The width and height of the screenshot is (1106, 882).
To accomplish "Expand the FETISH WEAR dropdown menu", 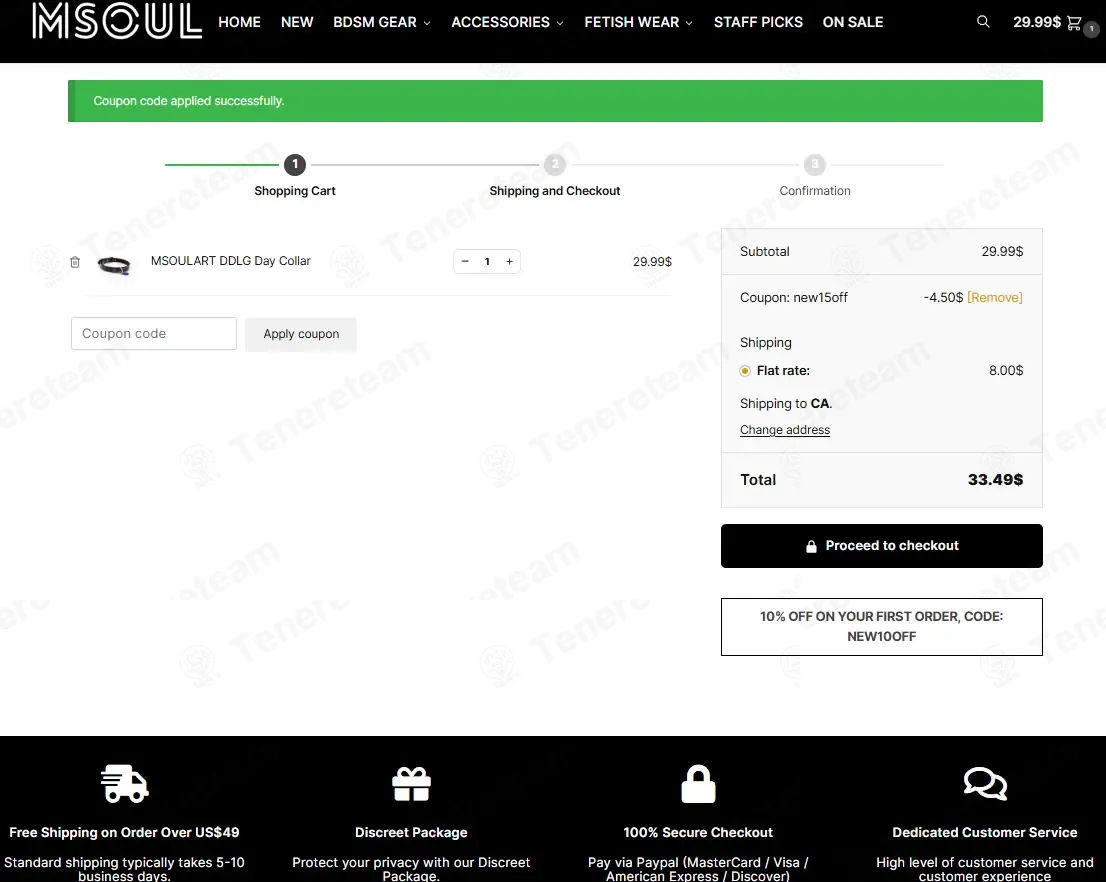I will [x=638, y=23].
